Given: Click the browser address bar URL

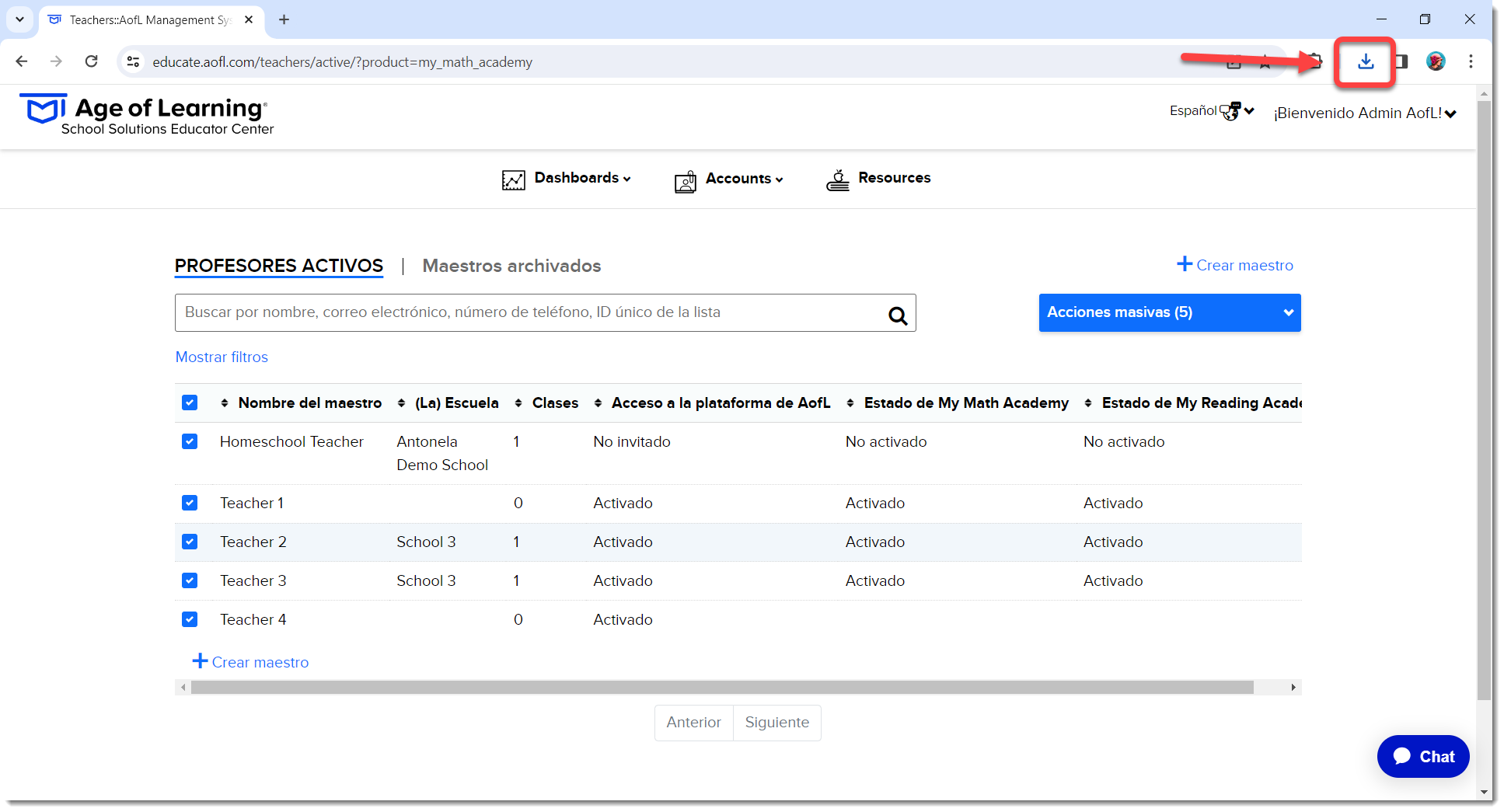Looking at the screenshot, I should pos(342,62).
